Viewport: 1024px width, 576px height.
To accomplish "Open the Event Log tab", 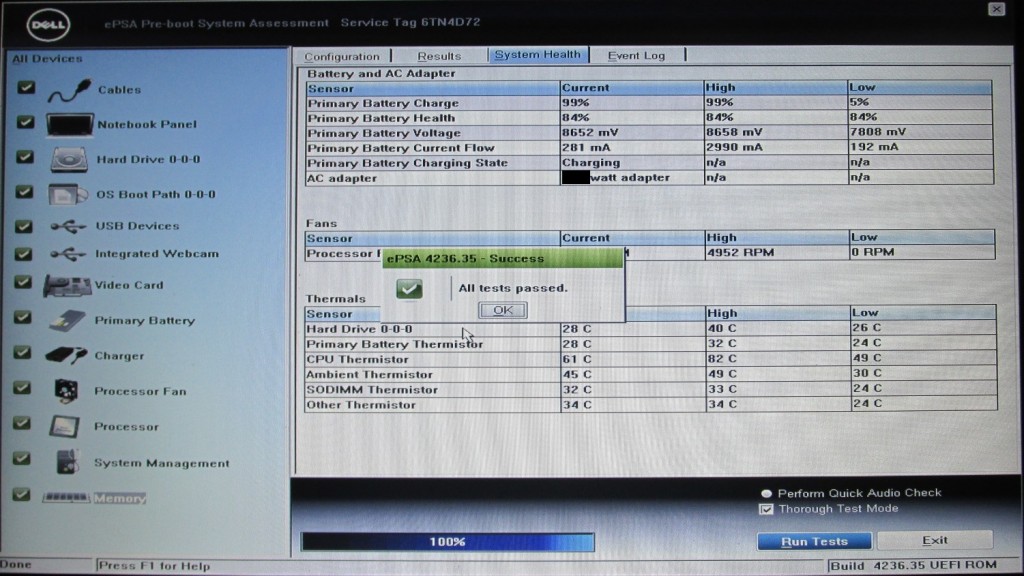I will pyautogui.click(x=636, y=56).
